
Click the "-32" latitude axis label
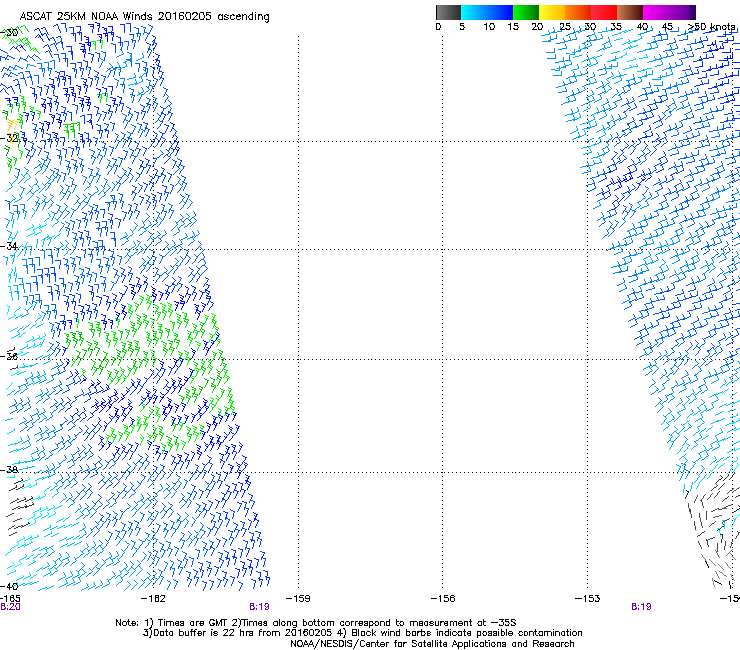[9, 138]
